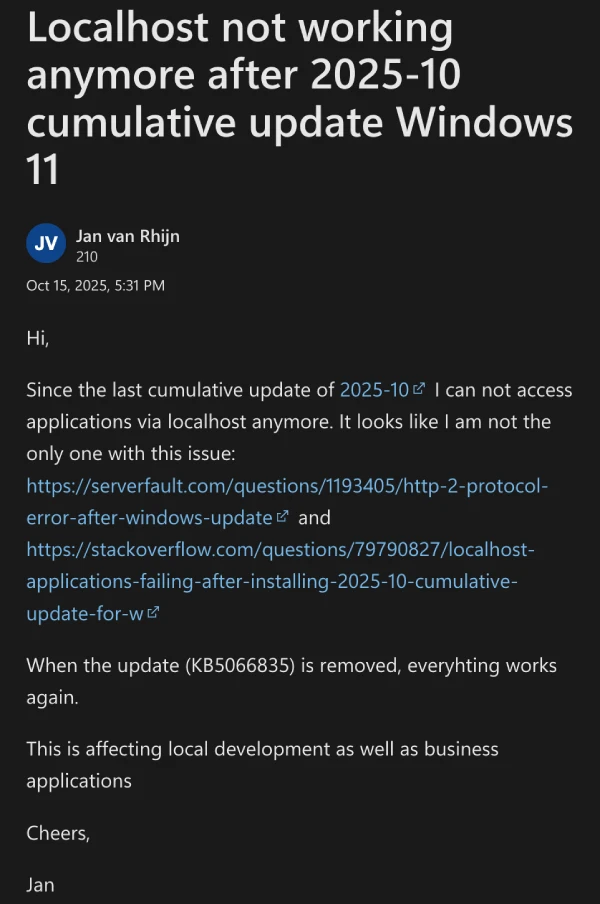The image size is (600, 904).
Task: Open Jan van Rhijn's profile name
Action: (x=128, y=236)
